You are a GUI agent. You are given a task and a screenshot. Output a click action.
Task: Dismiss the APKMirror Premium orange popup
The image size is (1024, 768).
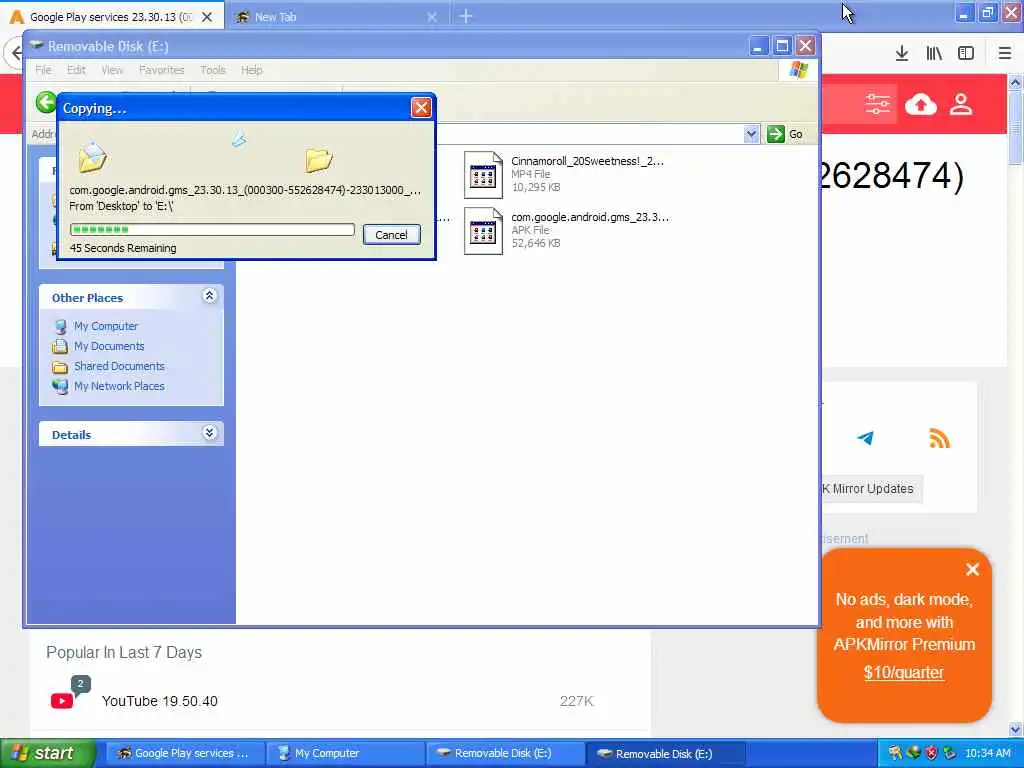click(x=972, y=569)
